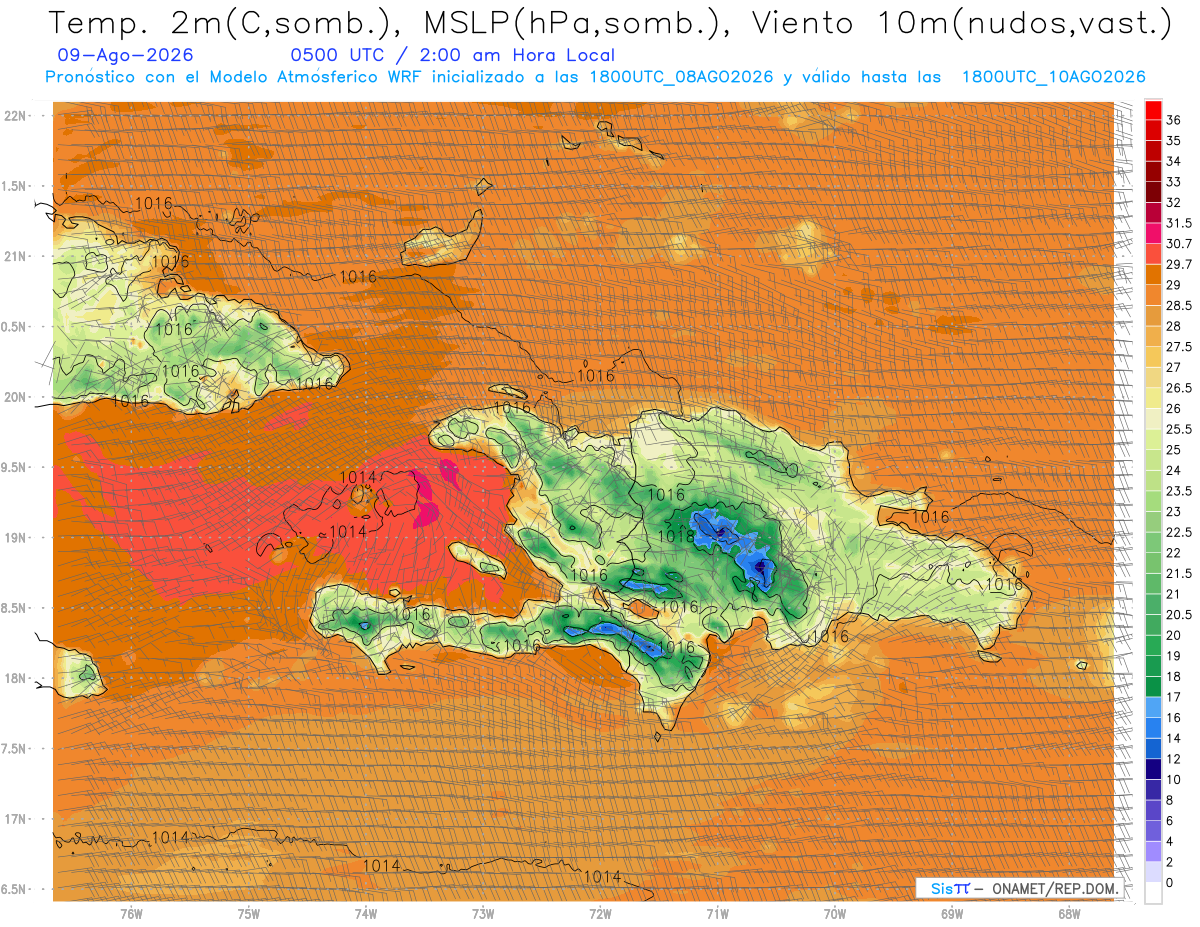
Task: Click the '72W' longitude axis label
Action: coord(600,914)
